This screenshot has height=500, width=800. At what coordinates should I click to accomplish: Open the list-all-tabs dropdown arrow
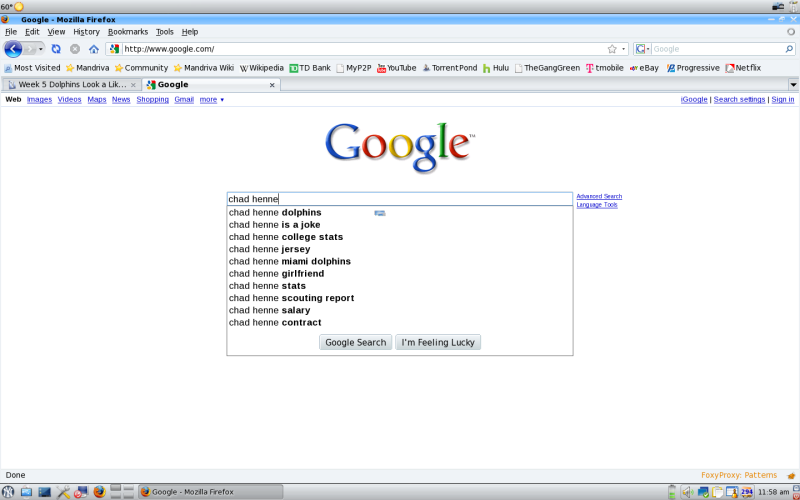point(793,85)
